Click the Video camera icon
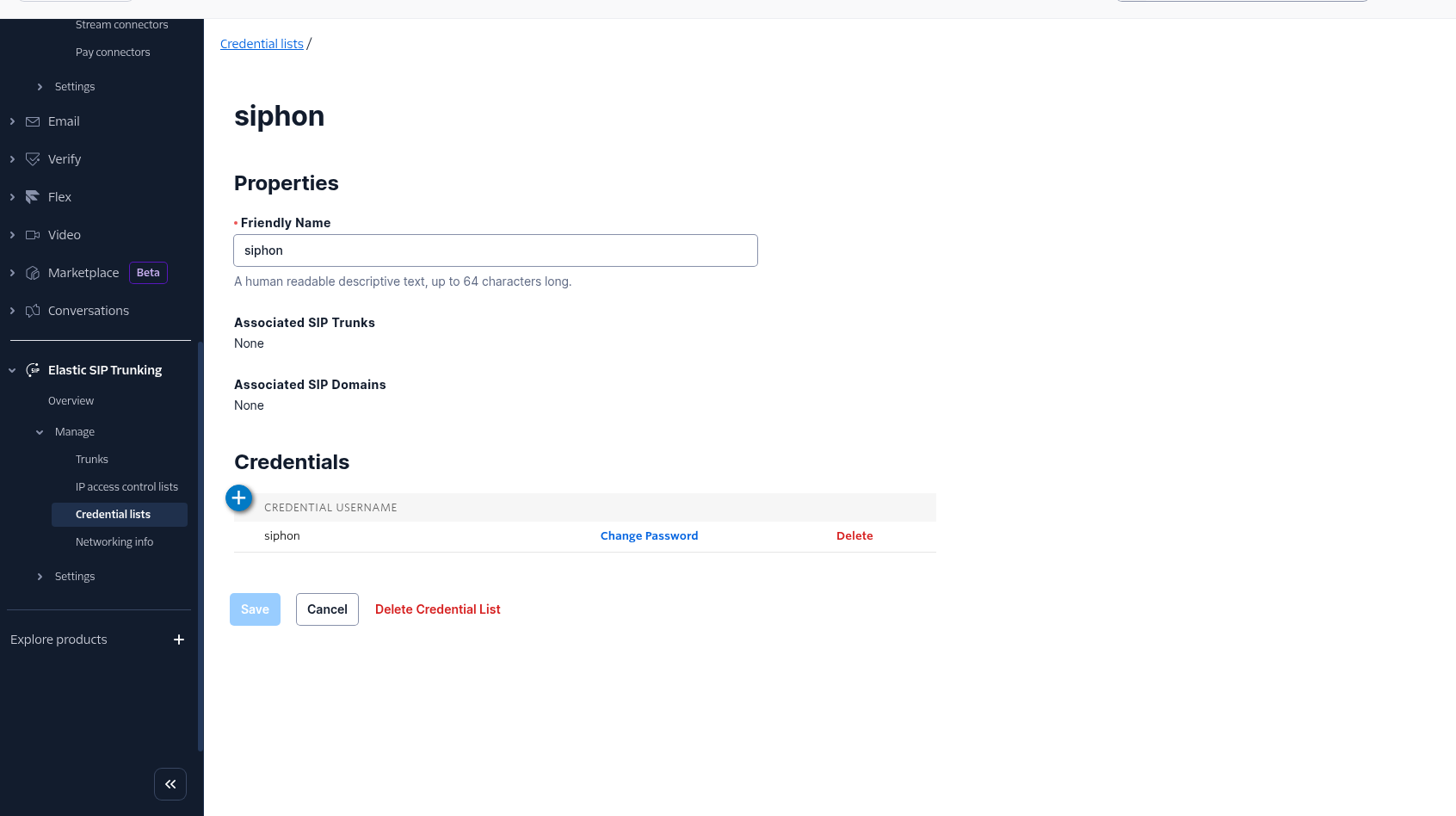Image resolution: width=1456 pixels, height=816 pixels. tap(33, 235)
